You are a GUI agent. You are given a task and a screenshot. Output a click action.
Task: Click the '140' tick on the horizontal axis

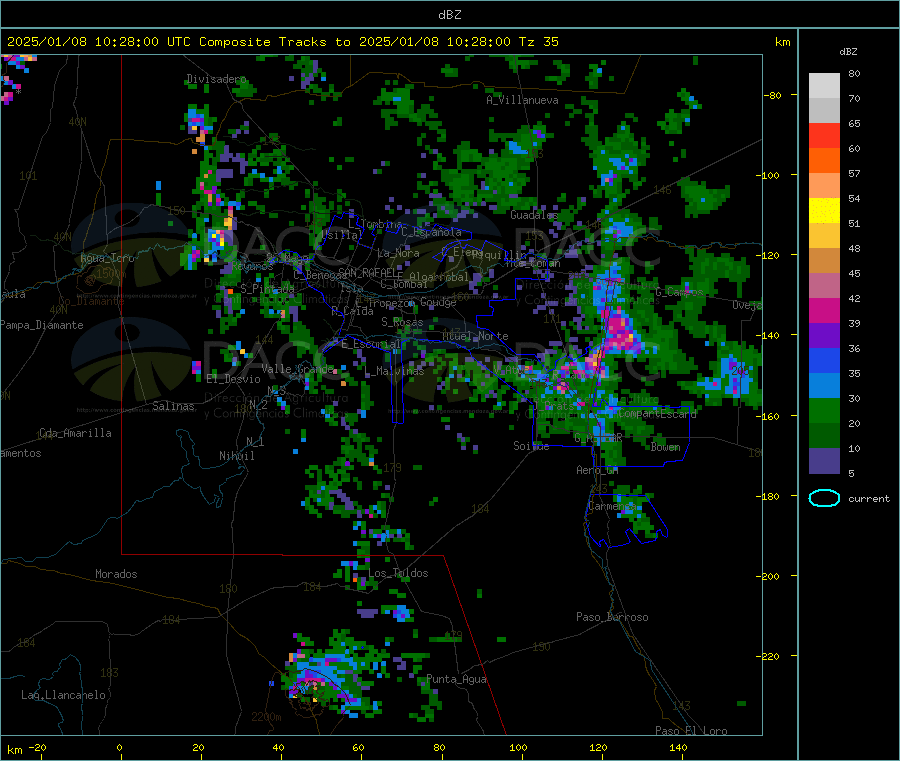point(678,747)
